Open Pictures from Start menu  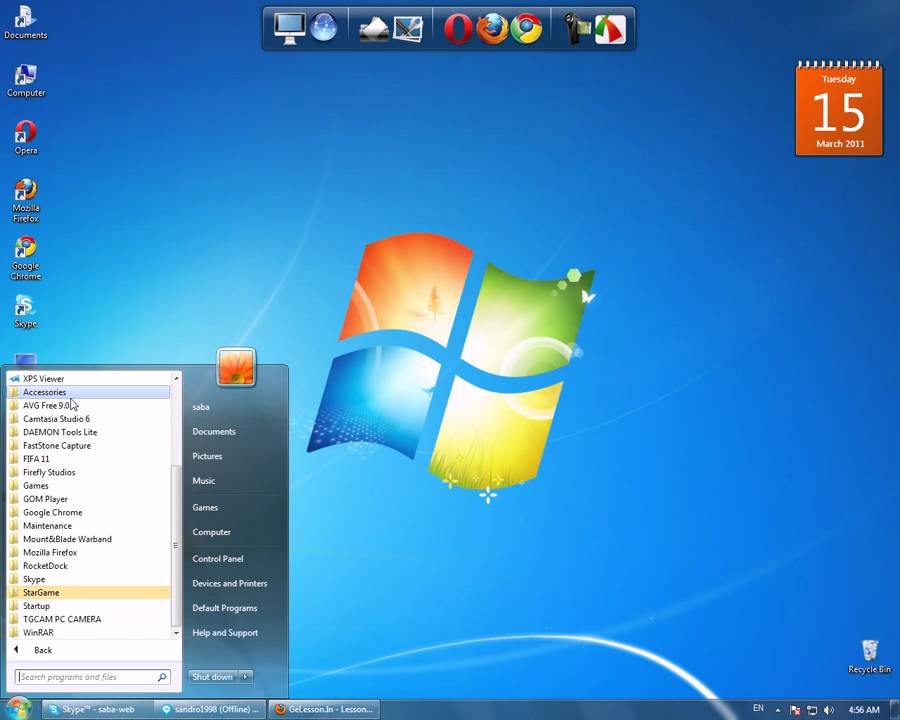click(207, 456)
